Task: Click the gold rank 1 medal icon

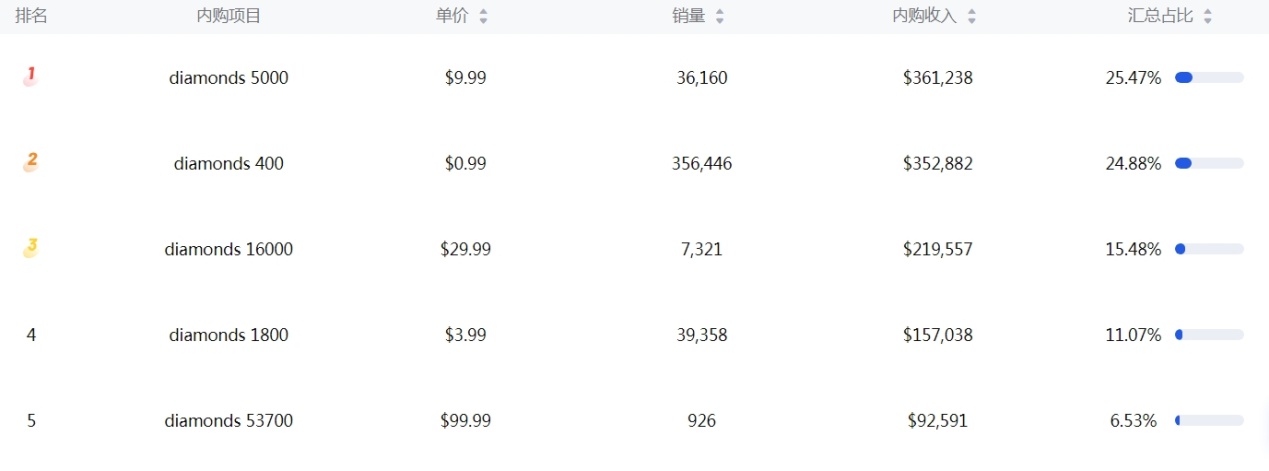Action: point(31,76)
